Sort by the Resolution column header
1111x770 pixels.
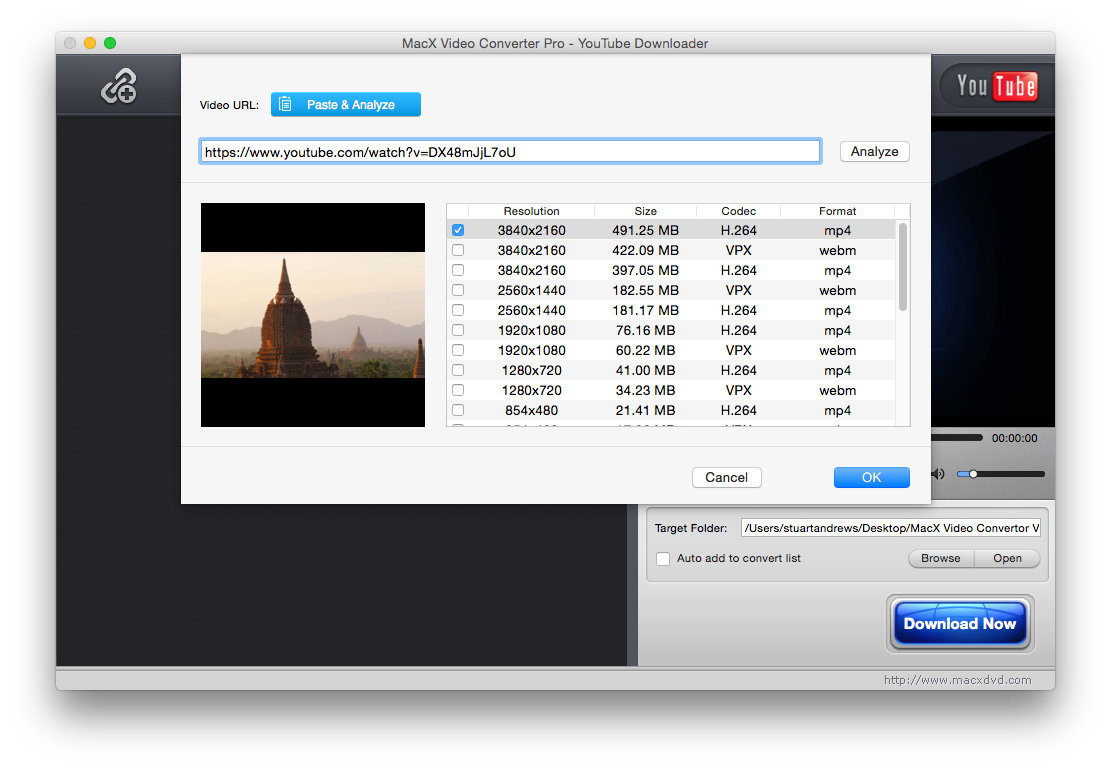531,211
